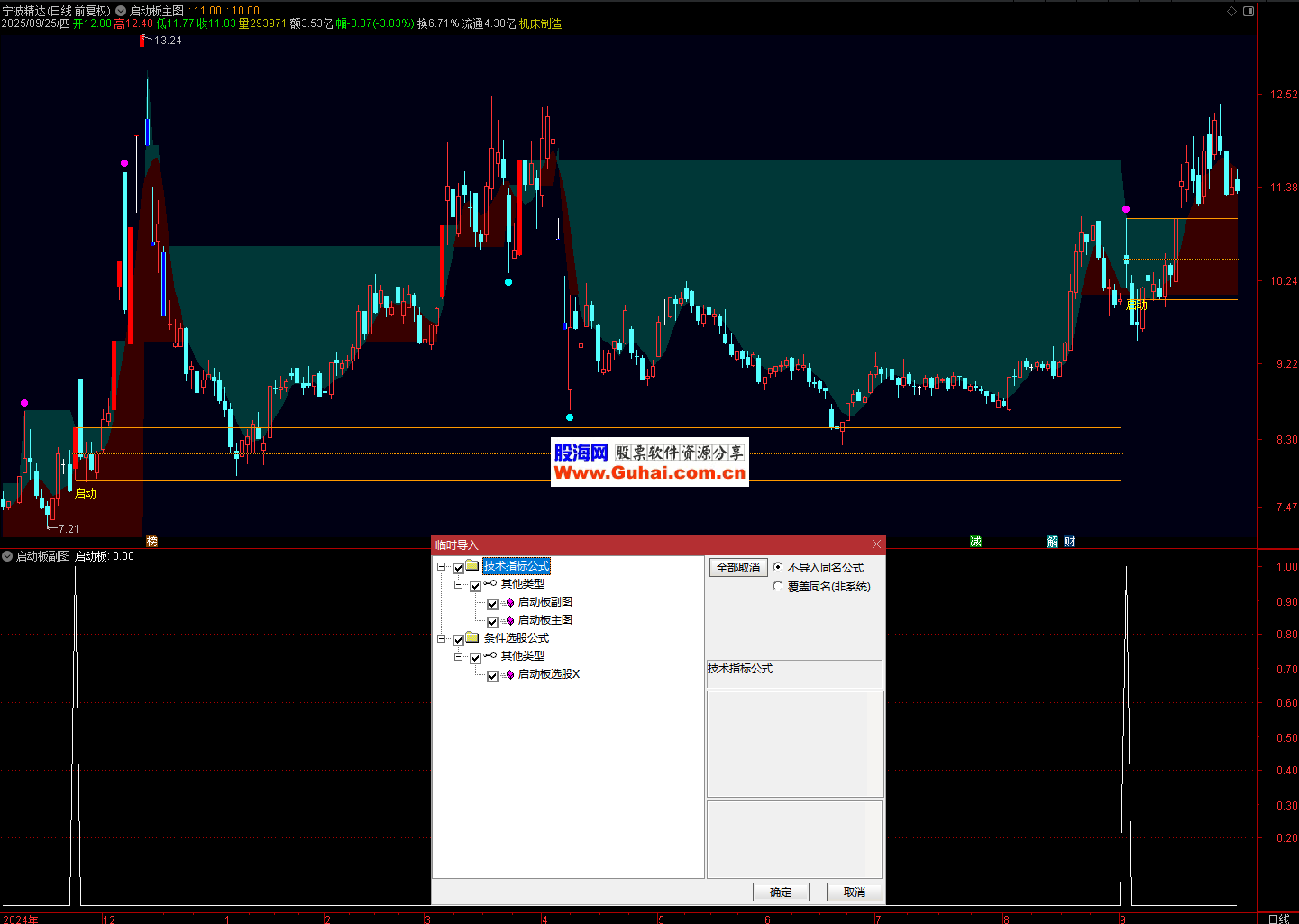The height and width of the screenshot is (924, 1299).
Task: Click the blue 财 event marker icon
Action: pyautogui.click(x=1069, y=542)
